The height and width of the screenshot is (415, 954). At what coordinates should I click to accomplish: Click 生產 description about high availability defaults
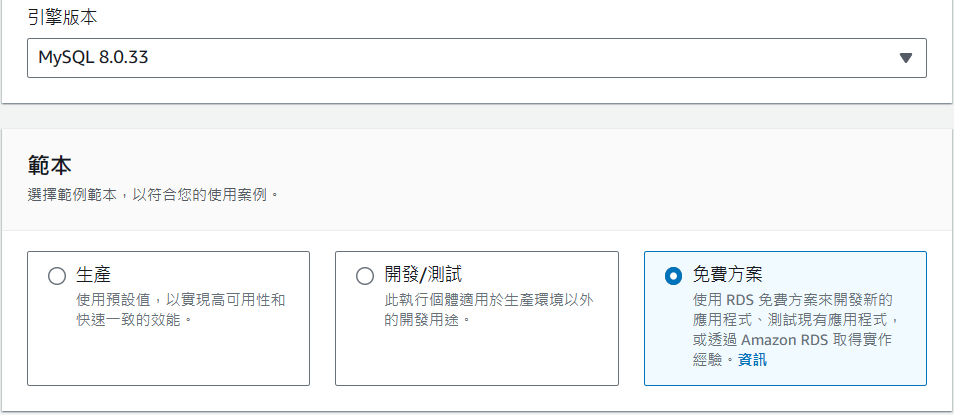coord(181,310)
